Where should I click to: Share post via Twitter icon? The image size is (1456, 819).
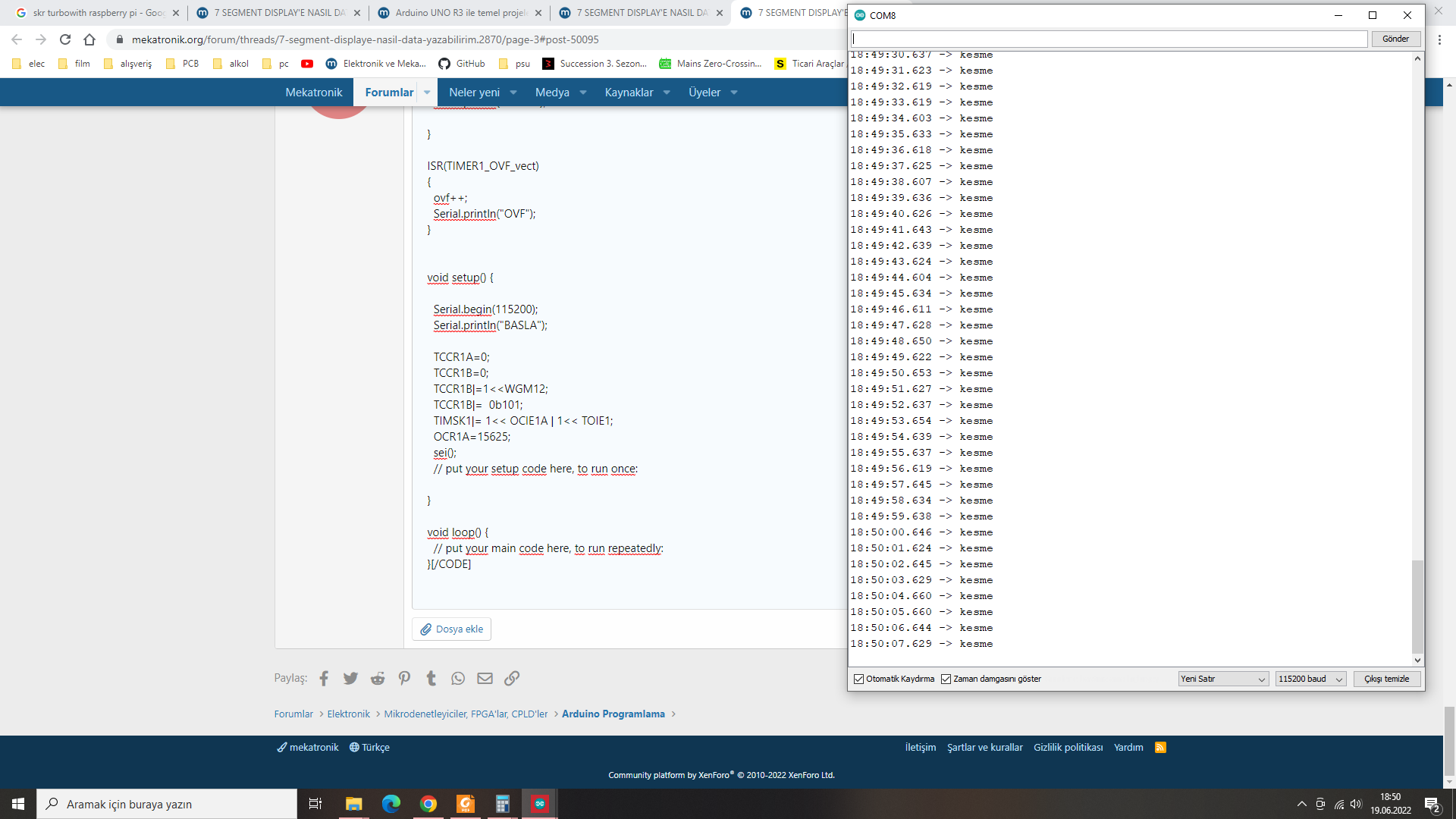350,679
